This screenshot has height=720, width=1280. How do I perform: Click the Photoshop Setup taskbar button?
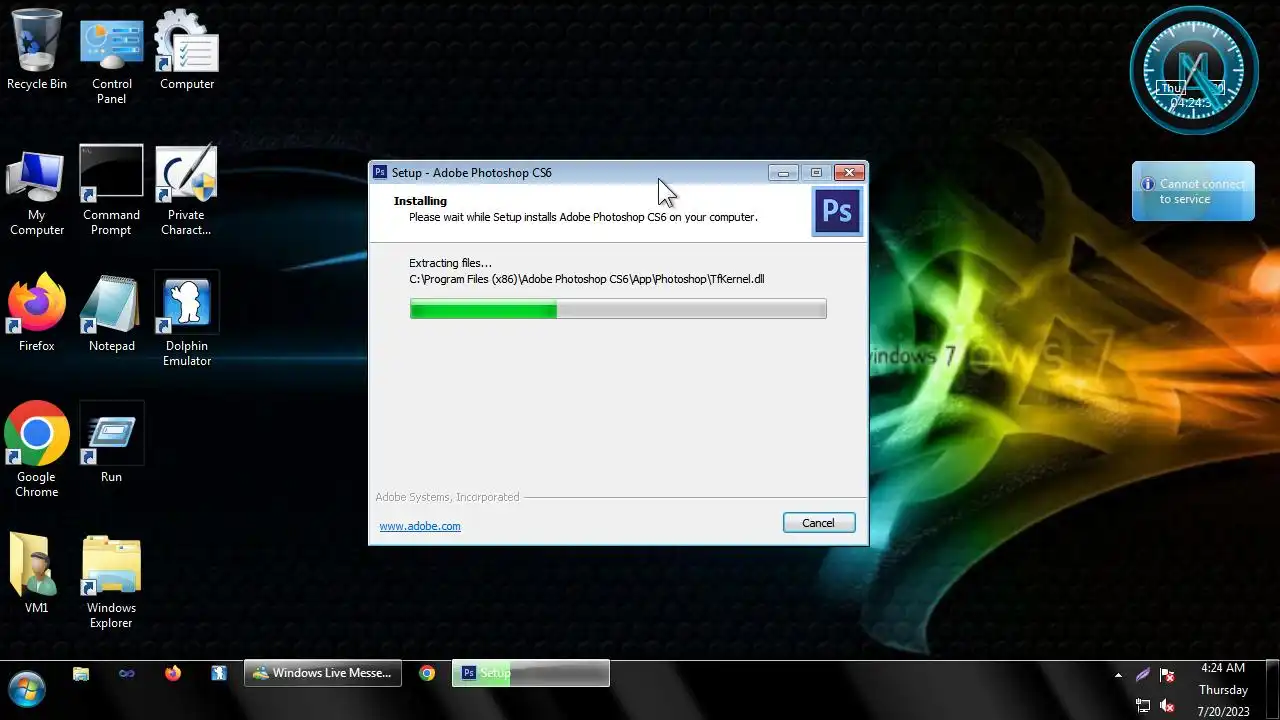tap(531, 673)
